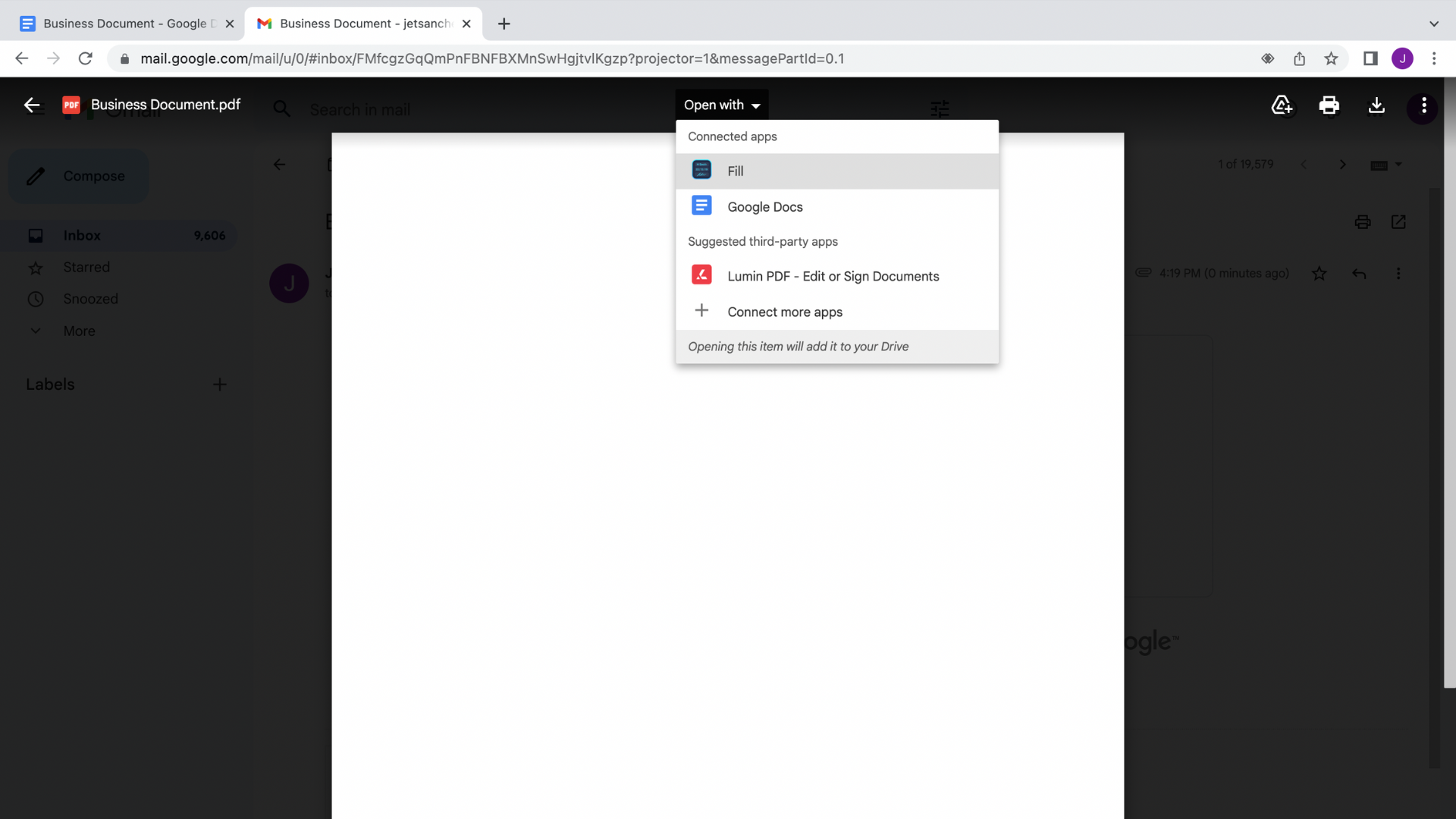The image size is (1456, 819).
Task: Open search options with the sliders icon
Action: point(939,109)
